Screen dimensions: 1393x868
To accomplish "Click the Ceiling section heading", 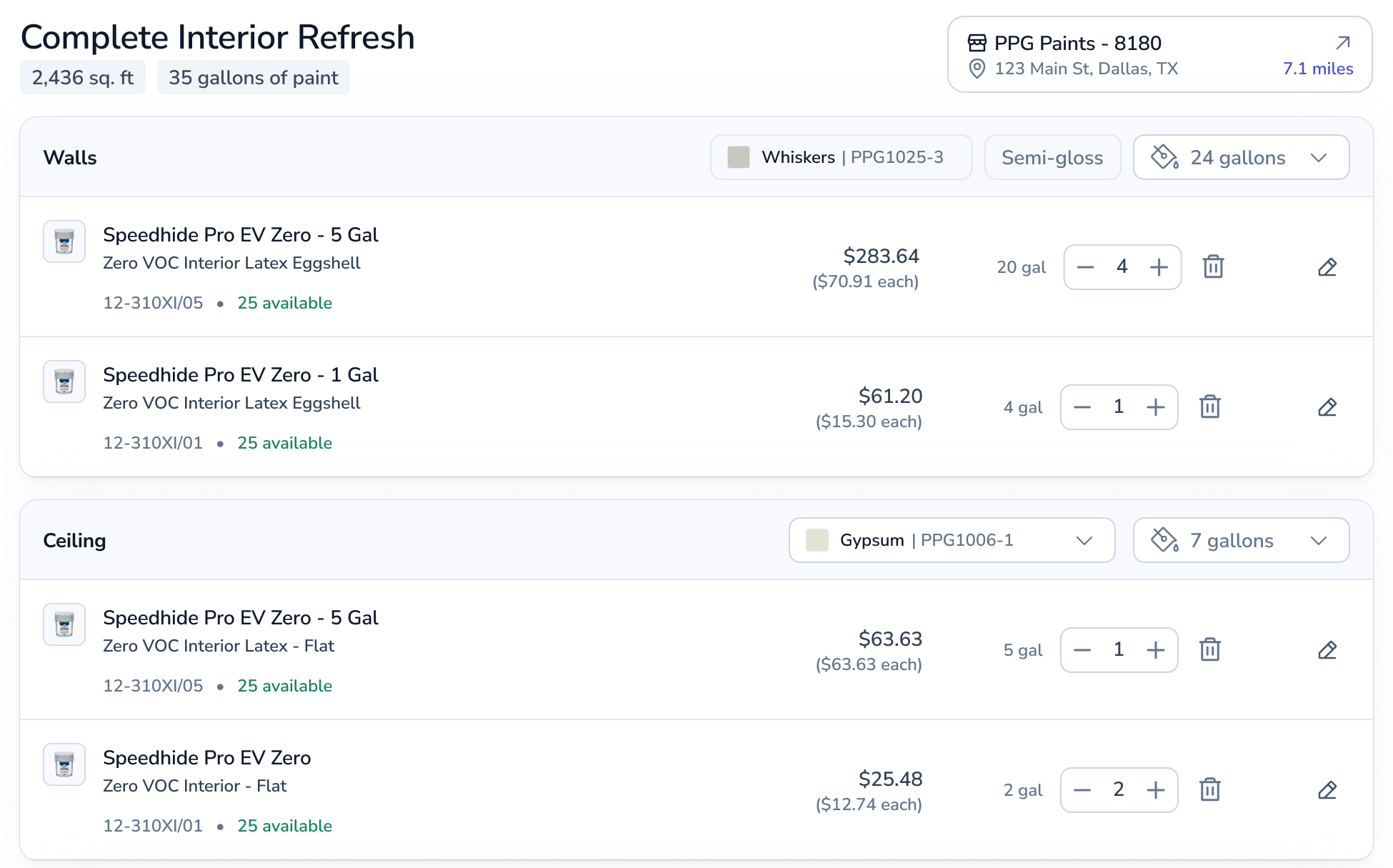I will tap(74, 540).
